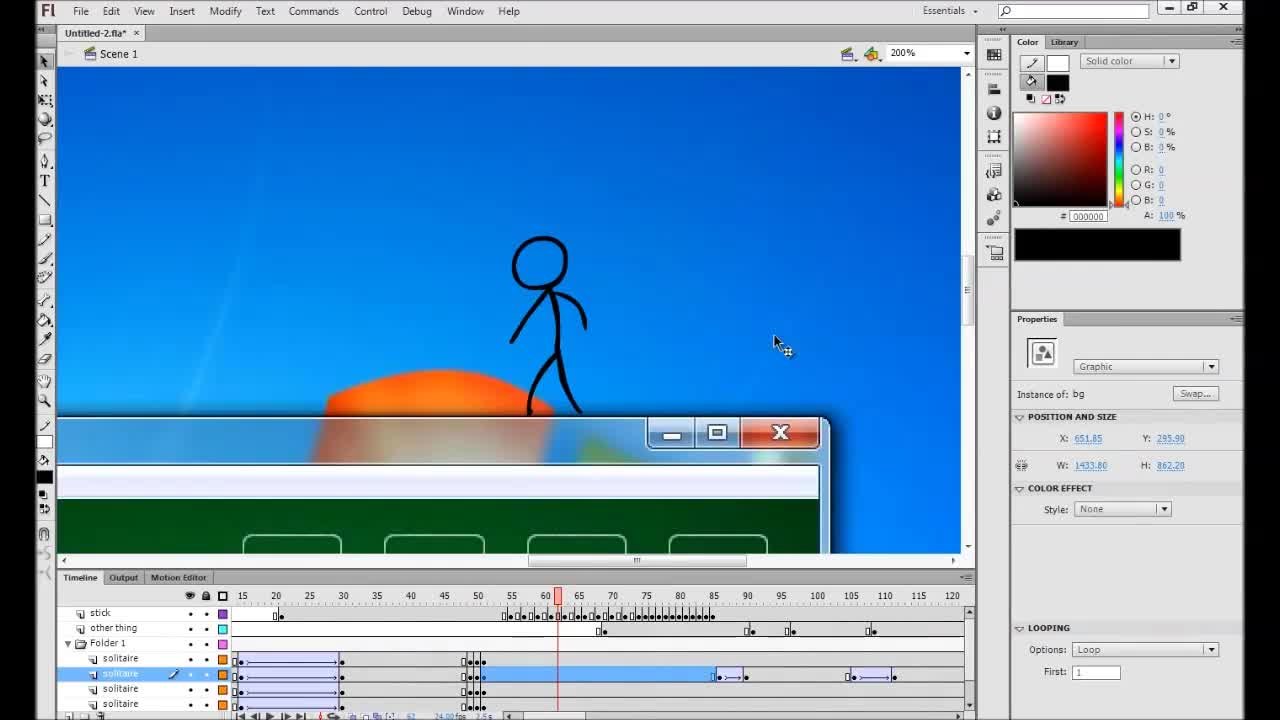Open the Solid color type dropdown
The height and width of the screenshot is (720, 1280).
pos(1129,61)
